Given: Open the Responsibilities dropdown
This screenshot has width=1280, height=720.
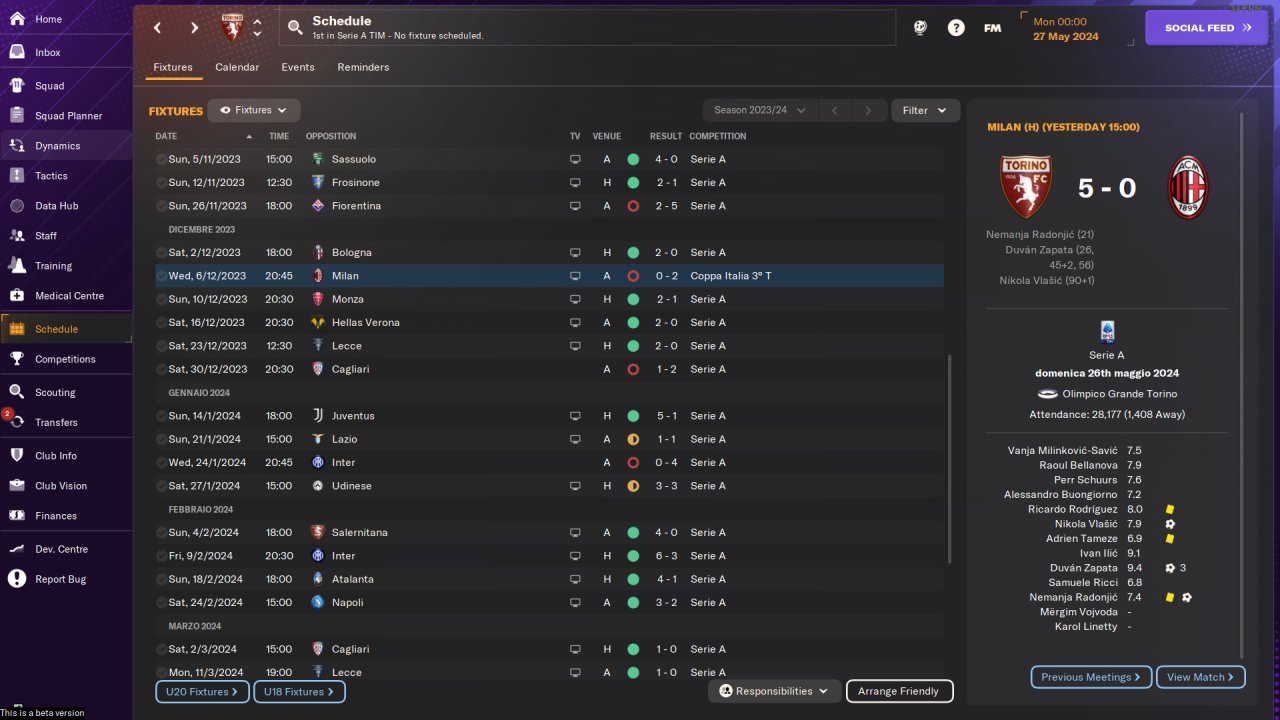Looking at the screenshot, I should pyautogui.click(x=774, y=691).
